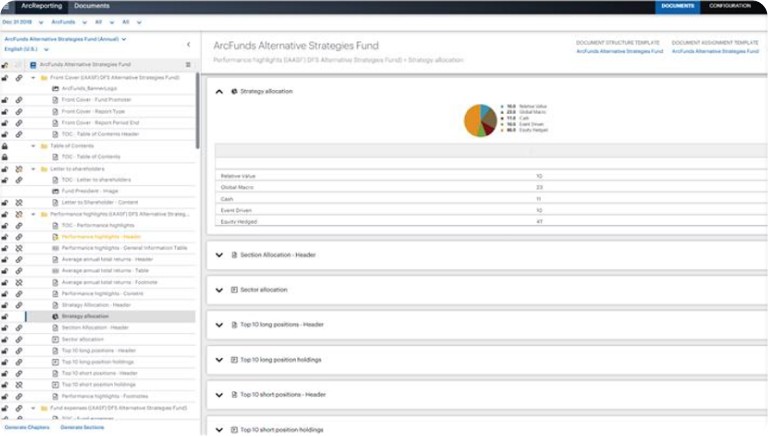Image resolution: width=768 pixels, height=437 pixels.
Task: Click the Strategy allocation pie chart
Action: tap(480, 121)
